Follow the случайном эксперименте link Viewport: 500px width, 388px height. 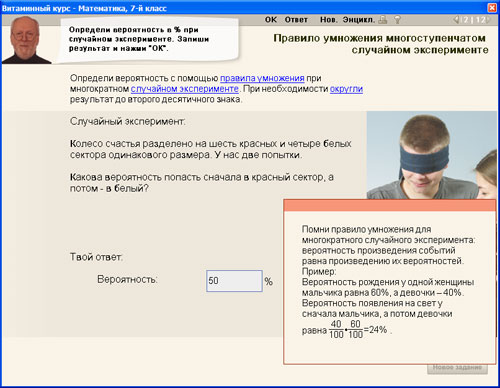pos(185,89)
